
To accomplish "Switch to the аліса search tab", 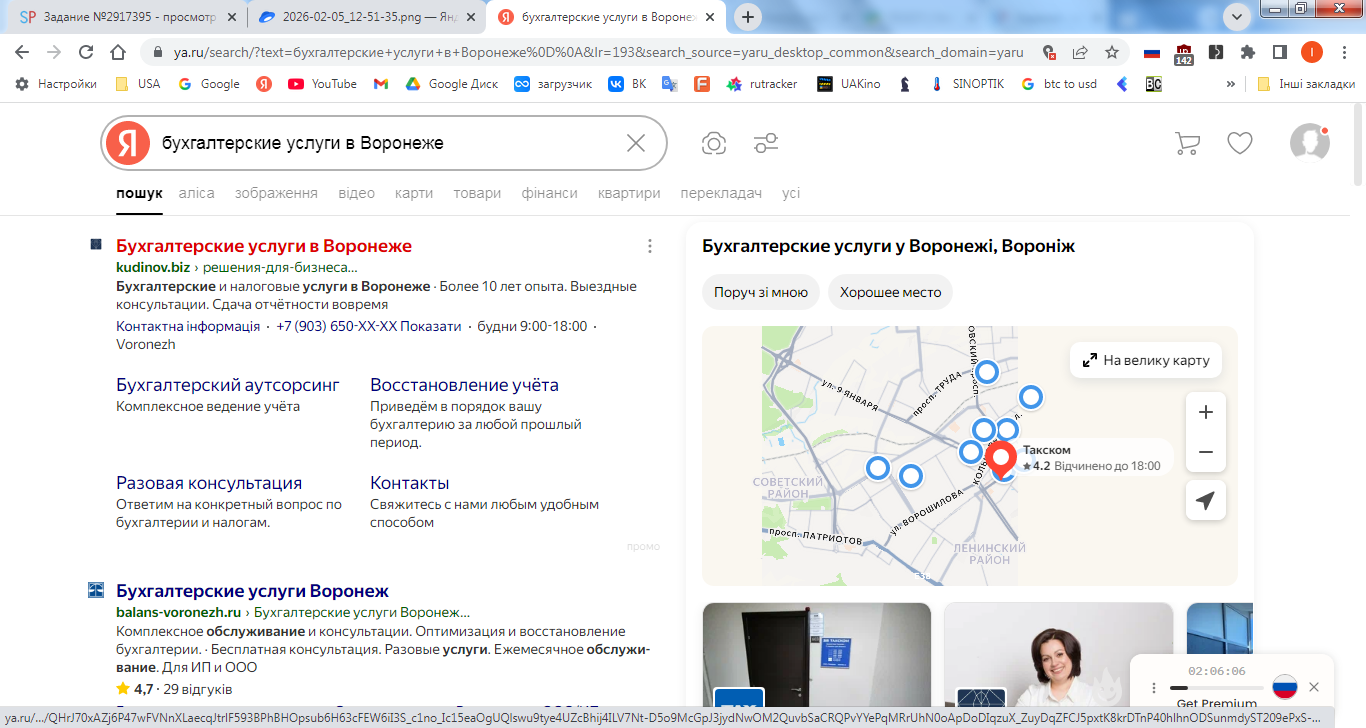I will click(197, 193).
